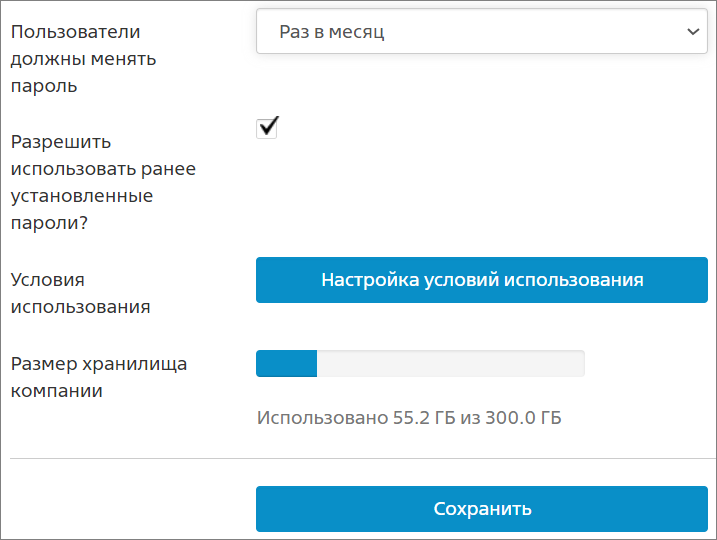Click the "Сохранить" button
The height and width of the screenshot is (540, 717).
coord(482,509)
